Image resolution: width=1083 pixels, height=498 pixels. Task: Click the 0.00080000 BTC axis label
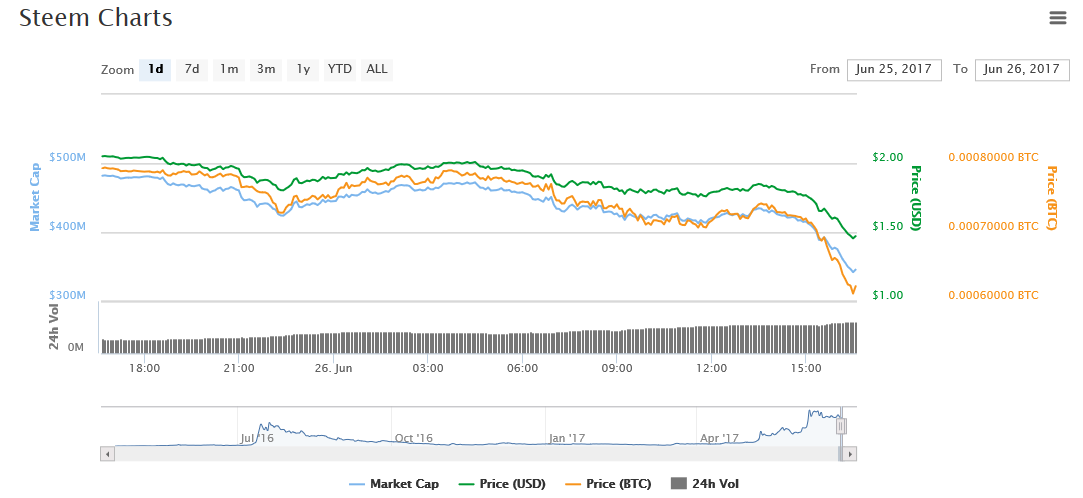993,157
